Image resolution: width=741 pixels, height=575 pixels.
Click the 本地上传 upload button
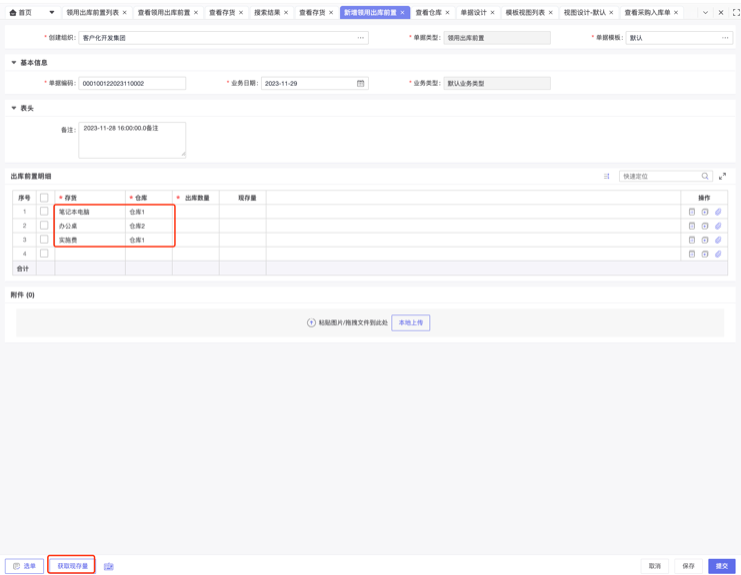coord(410,323)
